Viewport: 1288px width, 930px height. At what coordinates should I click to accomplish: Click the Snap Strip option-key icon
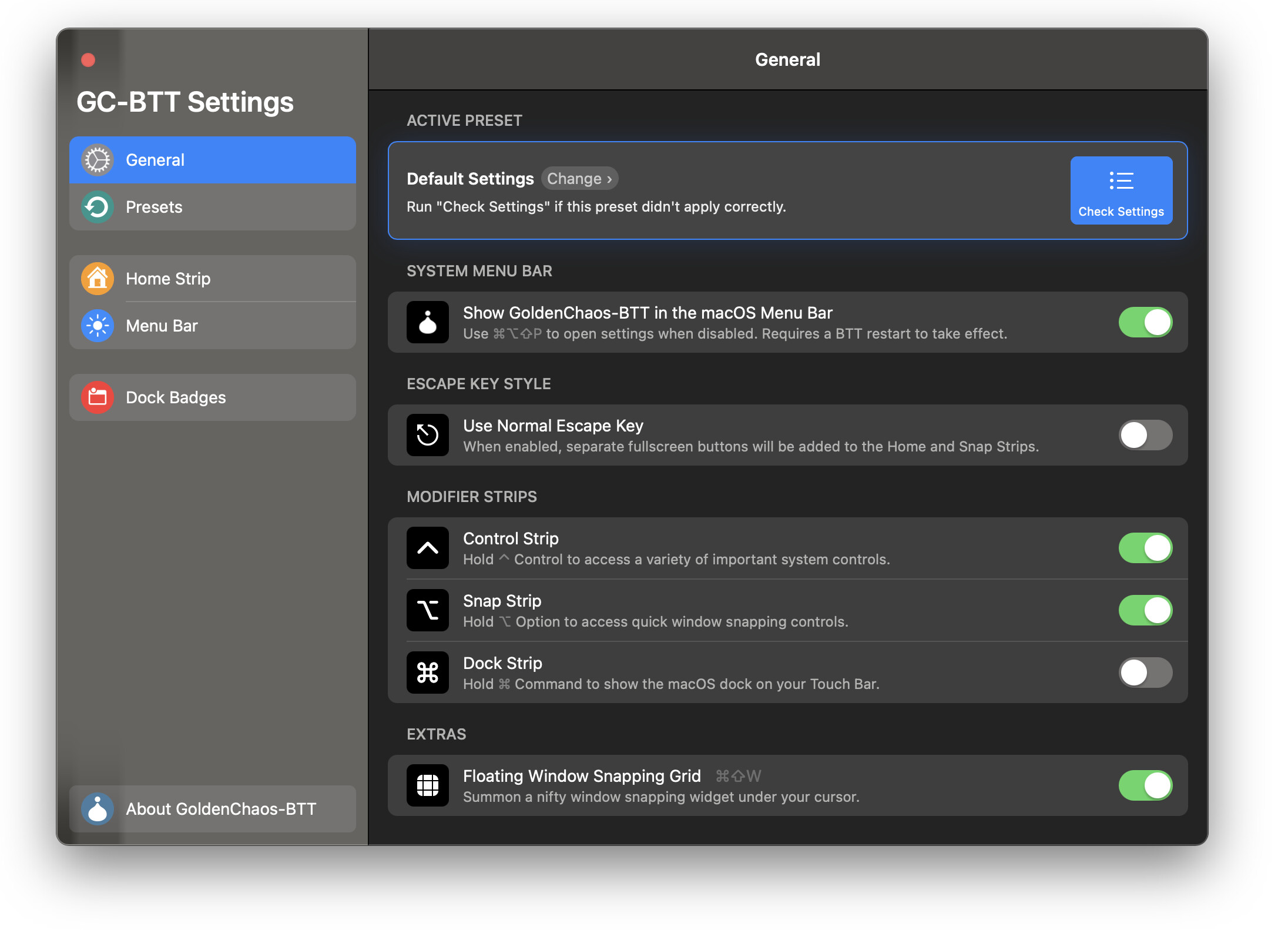[x=428, y=610]
